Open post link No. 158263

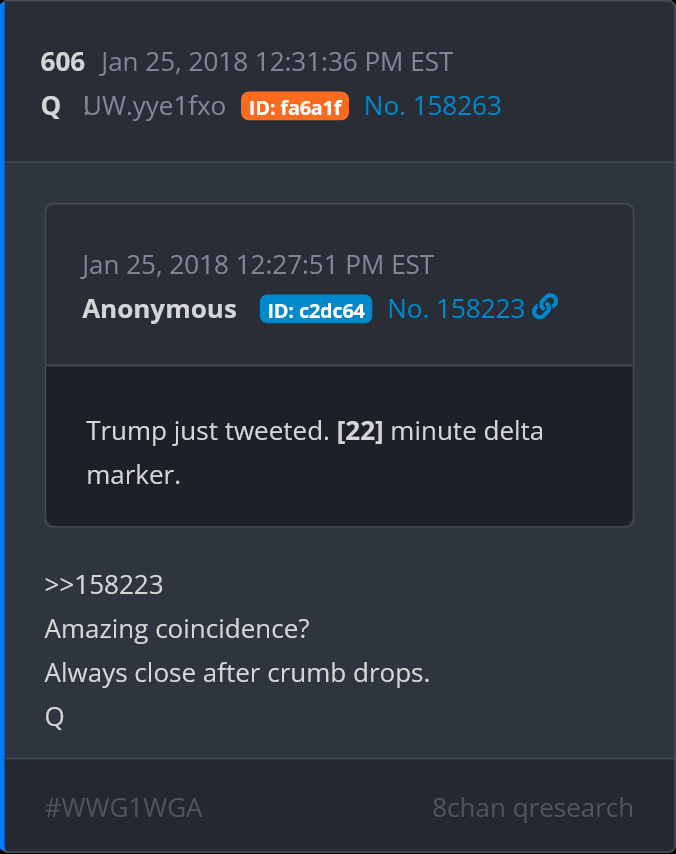click(x=432, y=106)
